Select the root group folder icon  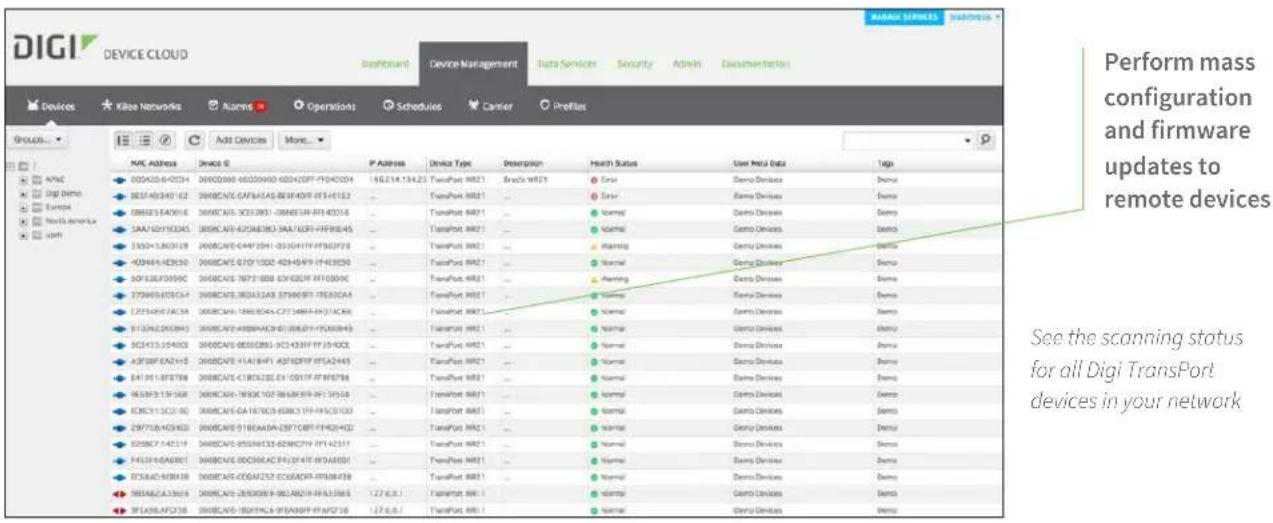click(x=22, y=165)
